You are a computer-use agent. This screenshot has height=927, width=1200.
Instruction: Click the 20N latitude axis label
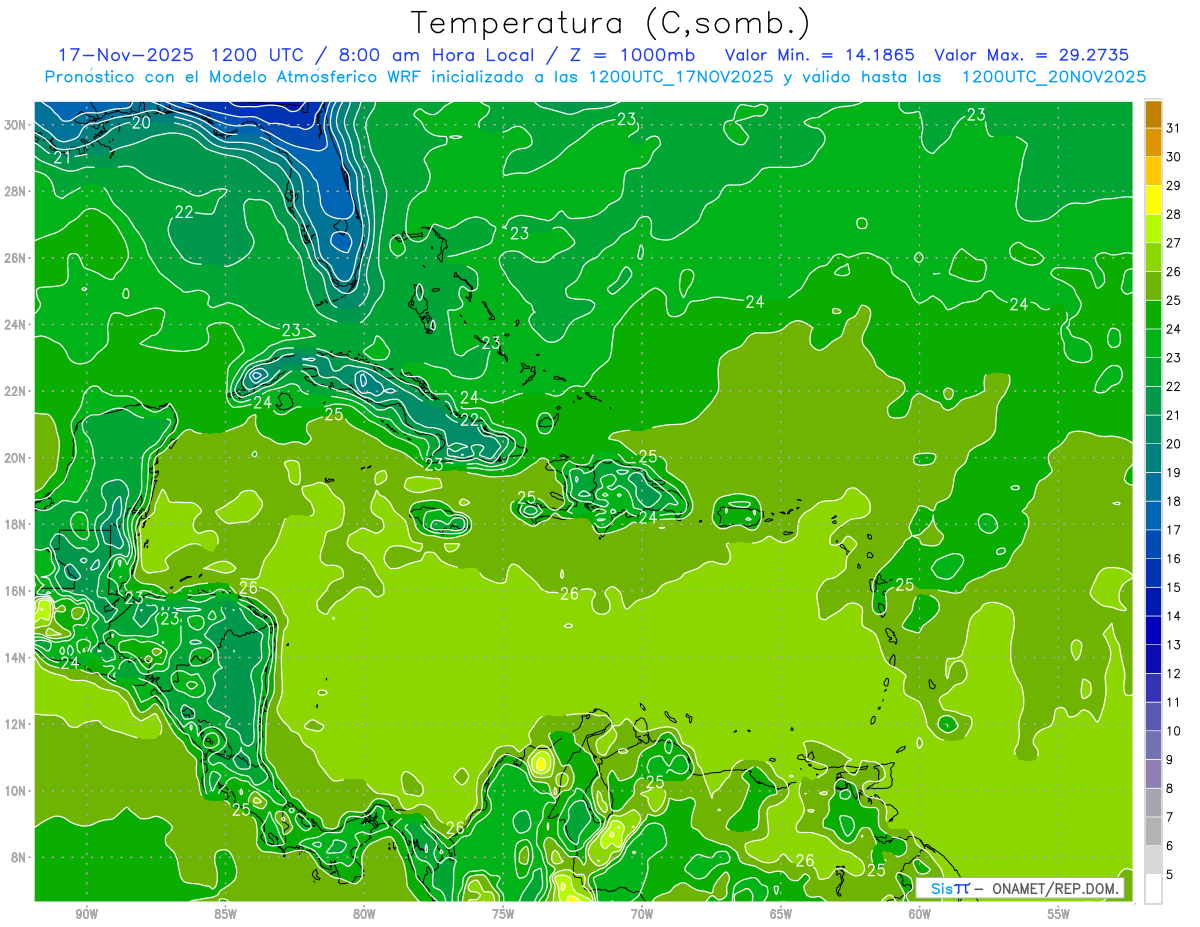(17, 458)
